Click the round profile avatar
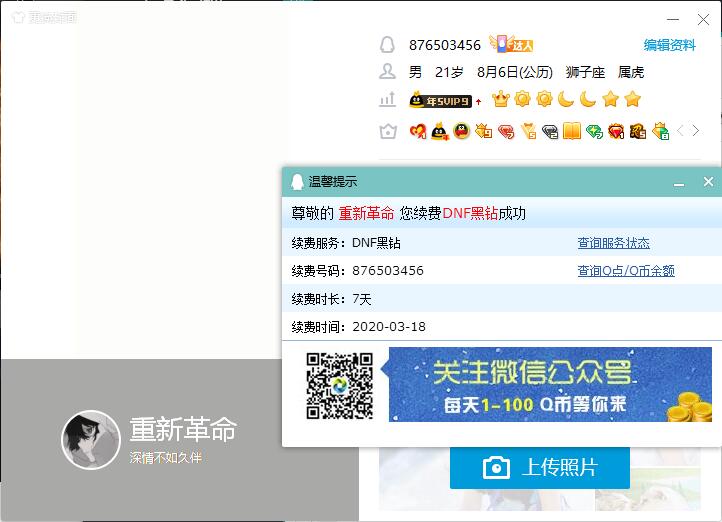 coord(91,440)
